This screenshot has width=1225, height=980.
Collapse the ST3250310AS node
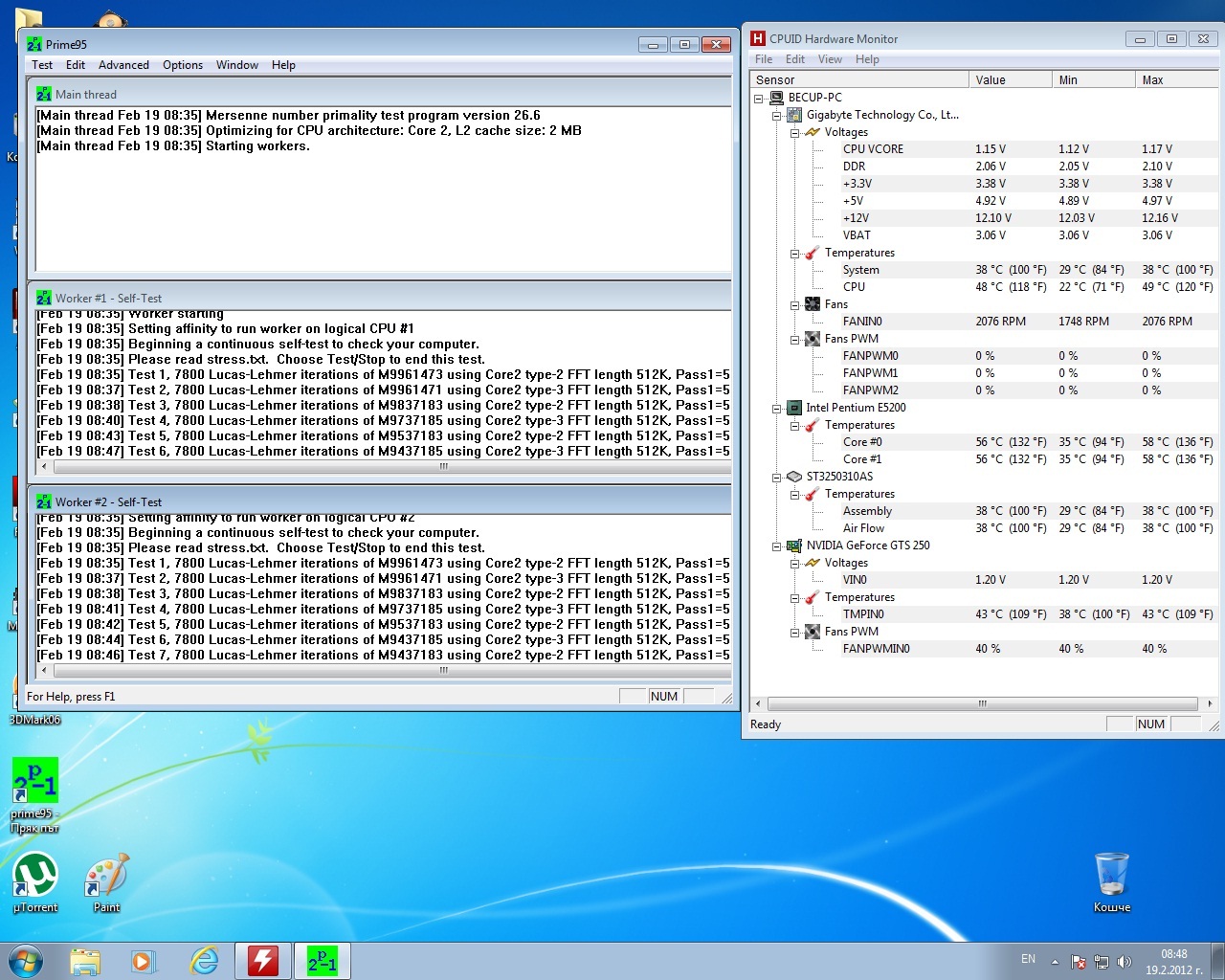(777, 477)
